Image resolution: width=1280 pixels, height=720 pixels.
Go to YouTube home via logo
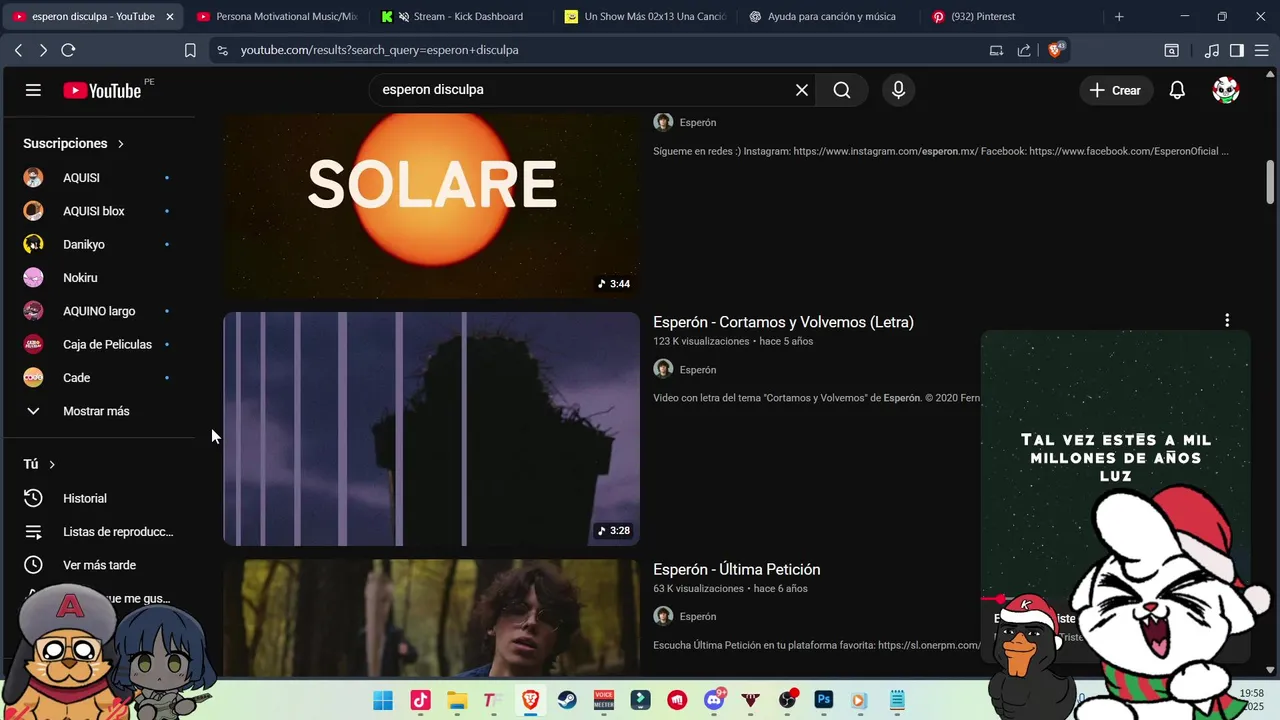pos(102,90)
